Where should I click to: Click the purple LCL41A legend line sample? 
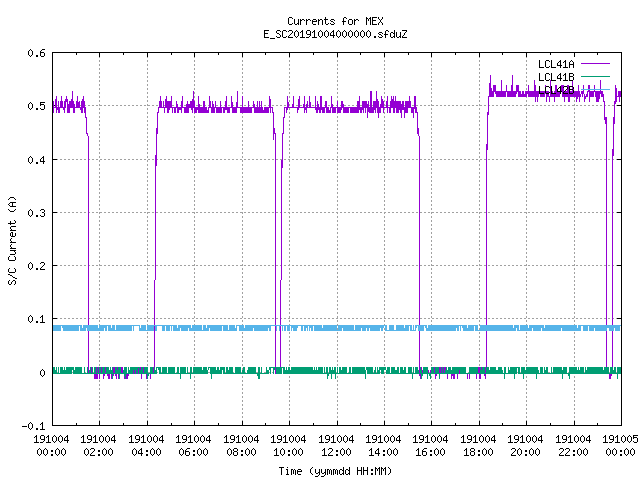pos(595,64)
